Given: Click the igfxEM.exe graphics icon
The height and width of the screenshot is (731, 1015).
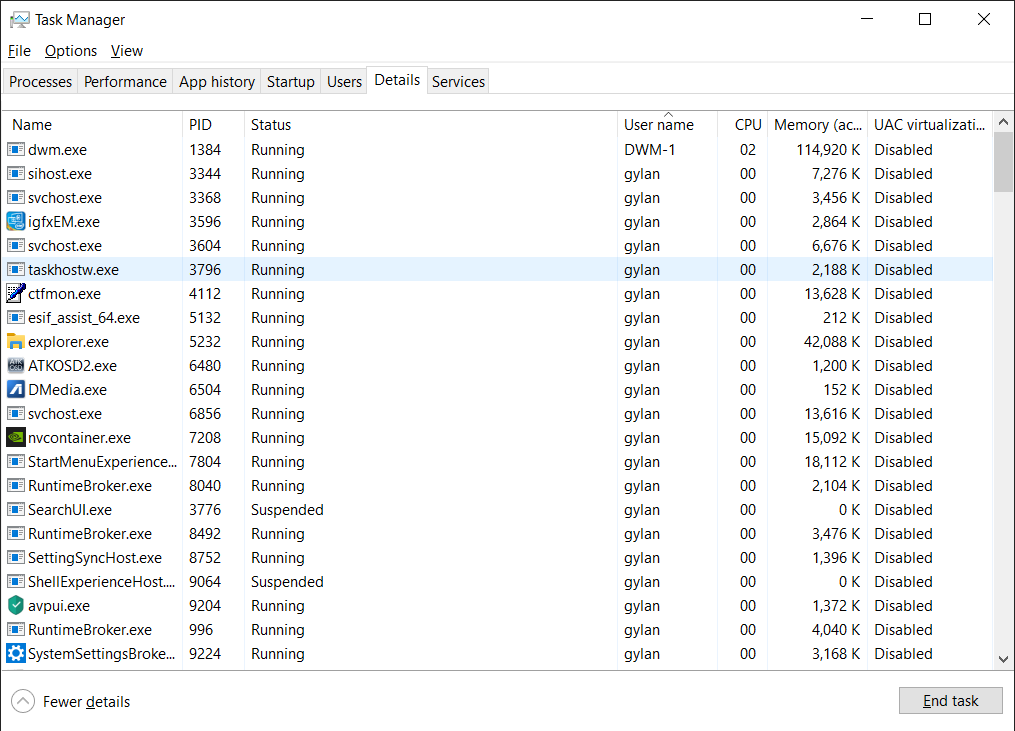Looking at the screenshot, I should [x=16, y=221].
